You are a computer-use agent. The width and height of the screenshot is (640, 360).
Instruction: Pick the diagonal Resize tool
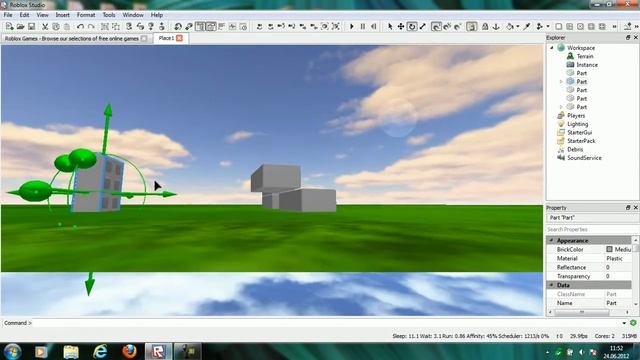point(423,27)
